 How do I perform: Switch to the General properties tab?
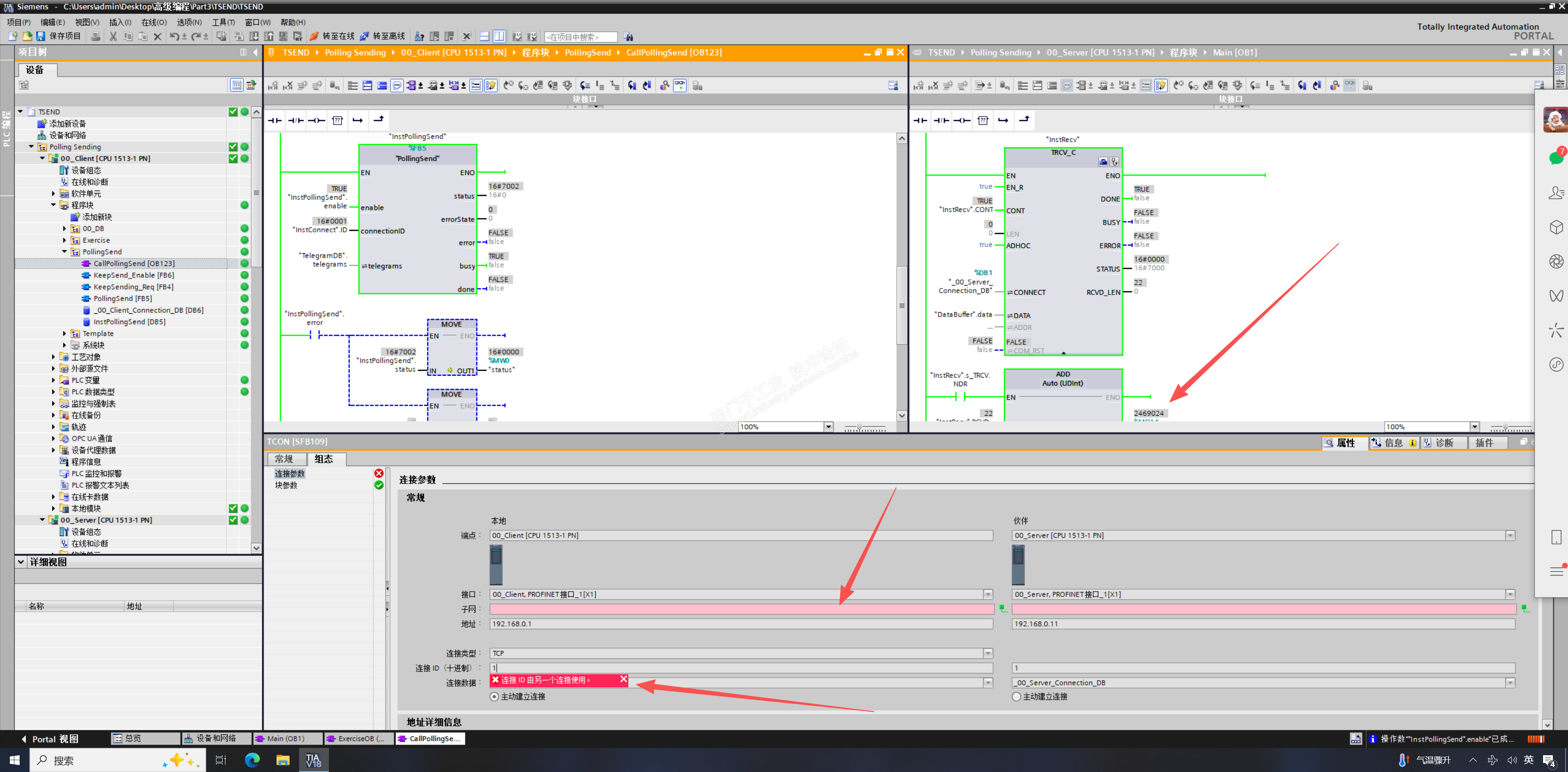point(283,459)
